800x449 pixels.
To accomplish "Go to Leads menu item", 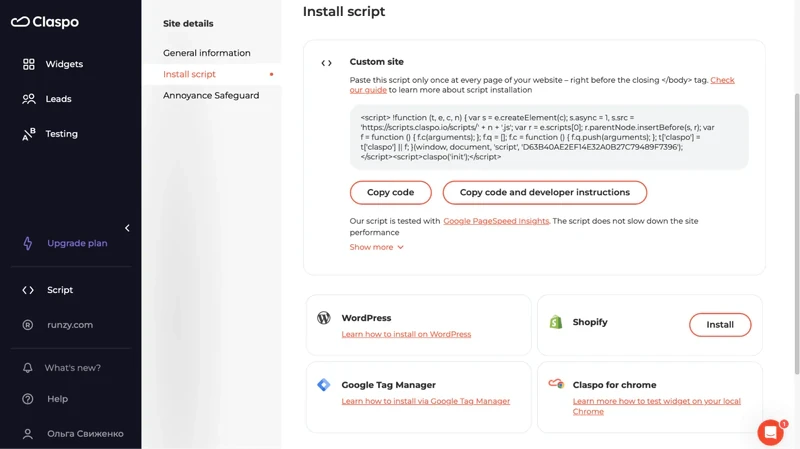I will pyautogui.click(x=58, y=99).
